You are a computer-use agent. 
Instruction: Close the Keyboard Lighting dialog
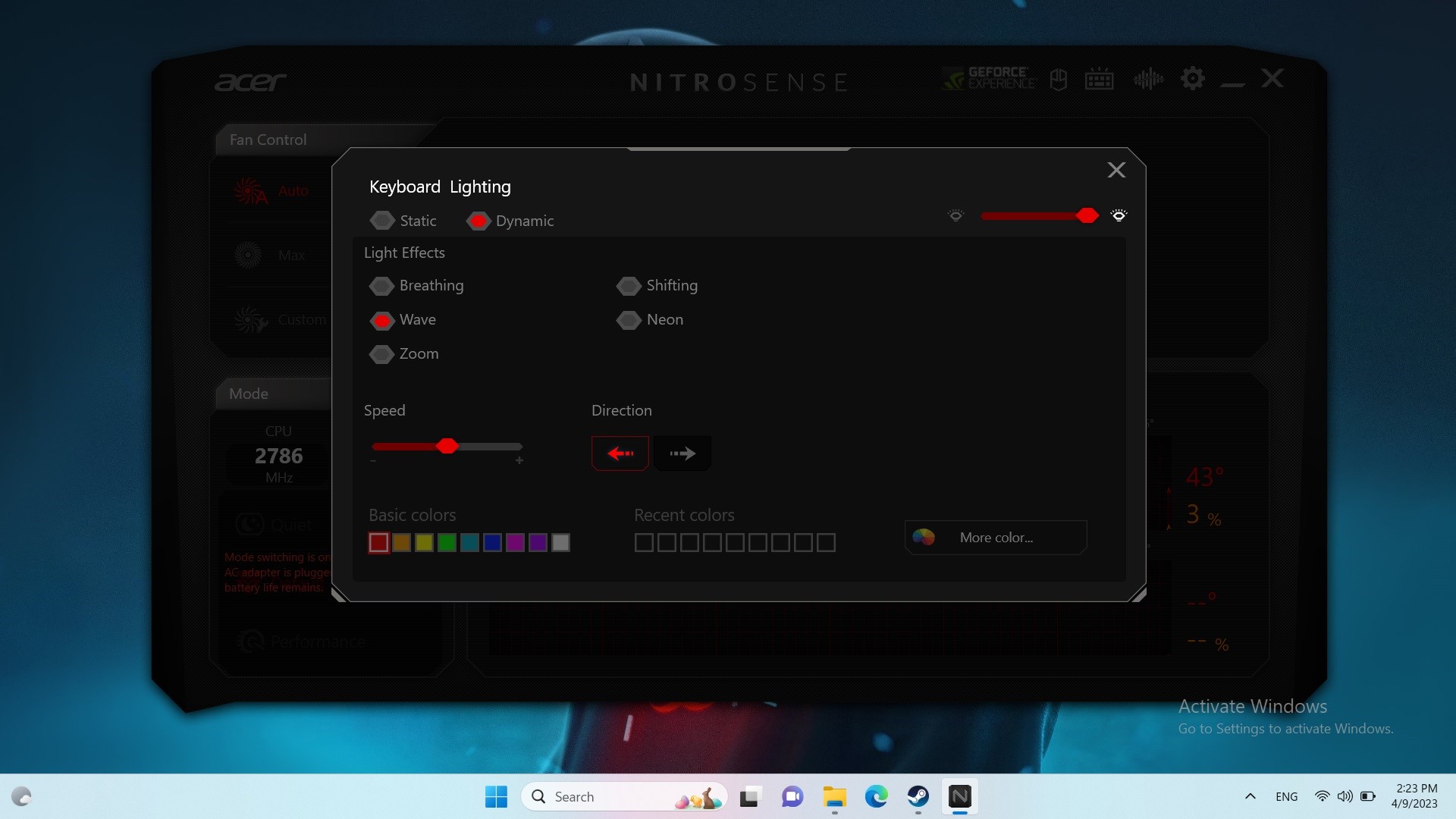1116,170
